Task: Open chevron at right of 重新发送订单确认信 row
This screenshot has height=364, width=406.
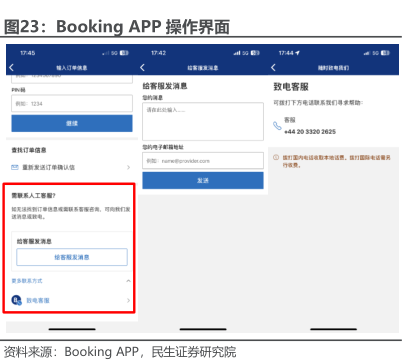Action: coord(129,167)
